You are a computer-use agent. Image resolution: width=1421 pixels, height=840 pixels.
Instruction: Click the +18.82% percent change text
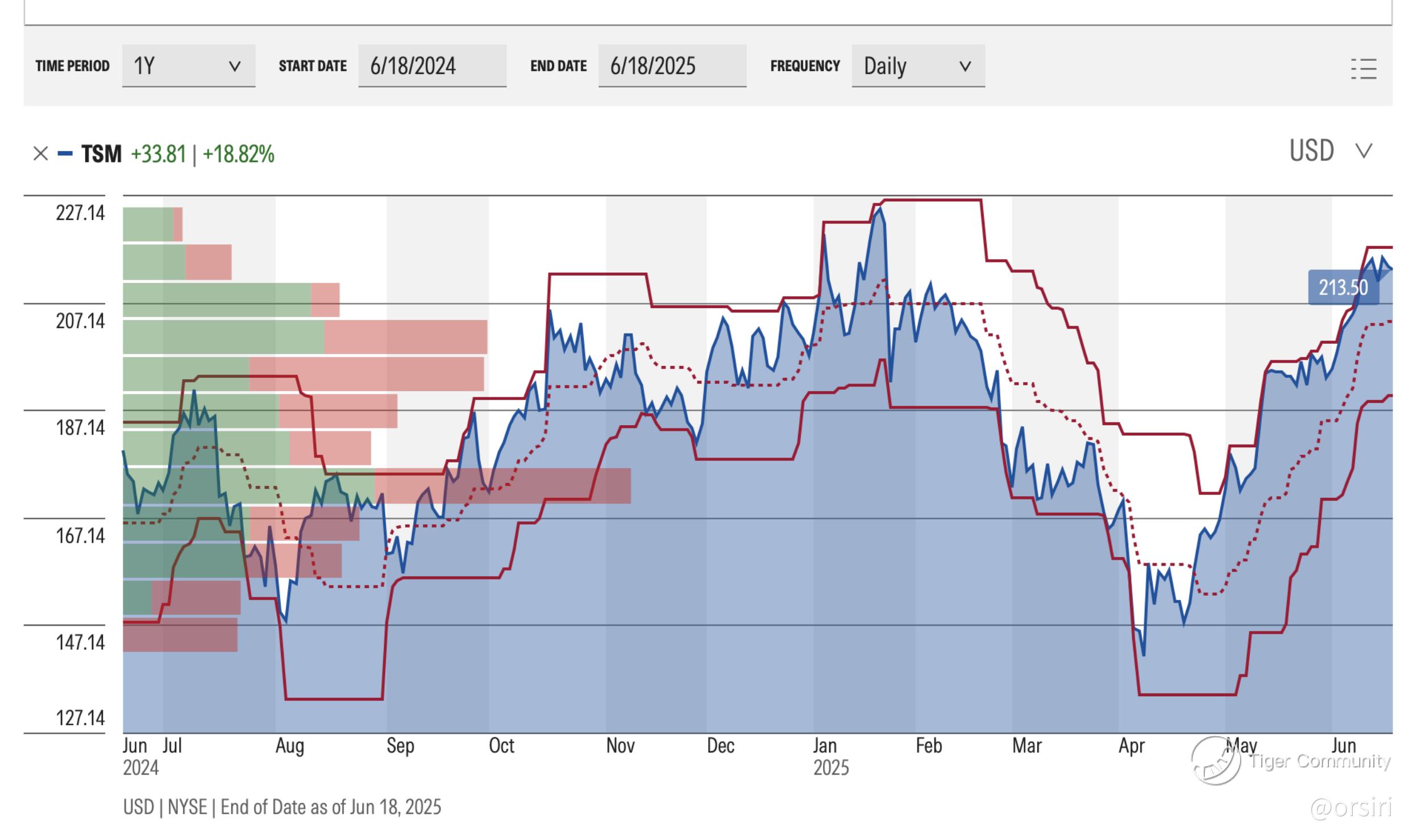pyautogui.click(x=238, y=154)
